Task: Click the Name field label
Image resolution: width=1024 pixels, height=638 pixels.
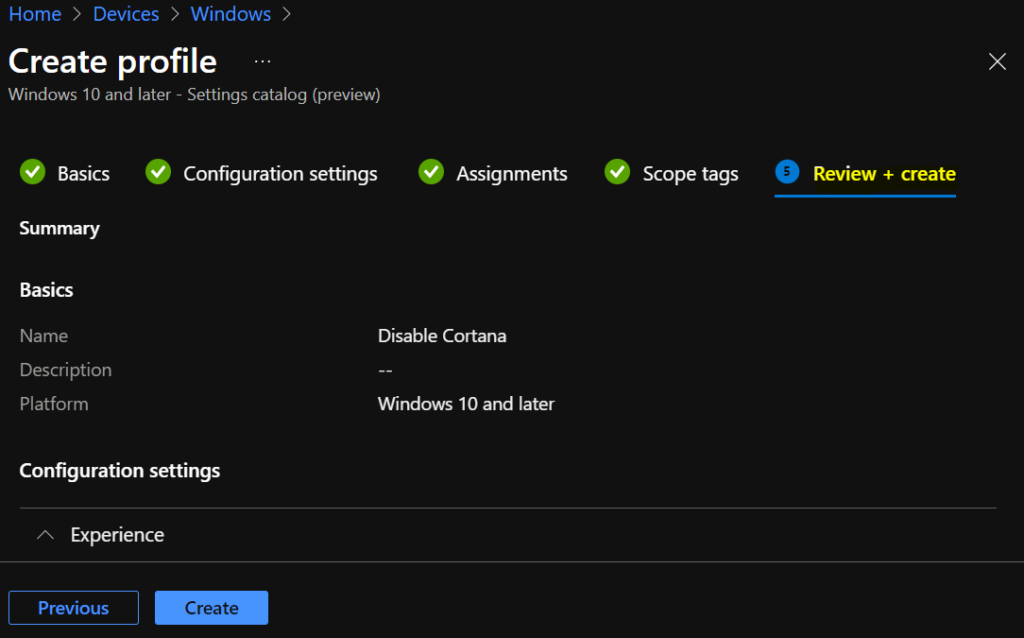Action: click(44, 336)
